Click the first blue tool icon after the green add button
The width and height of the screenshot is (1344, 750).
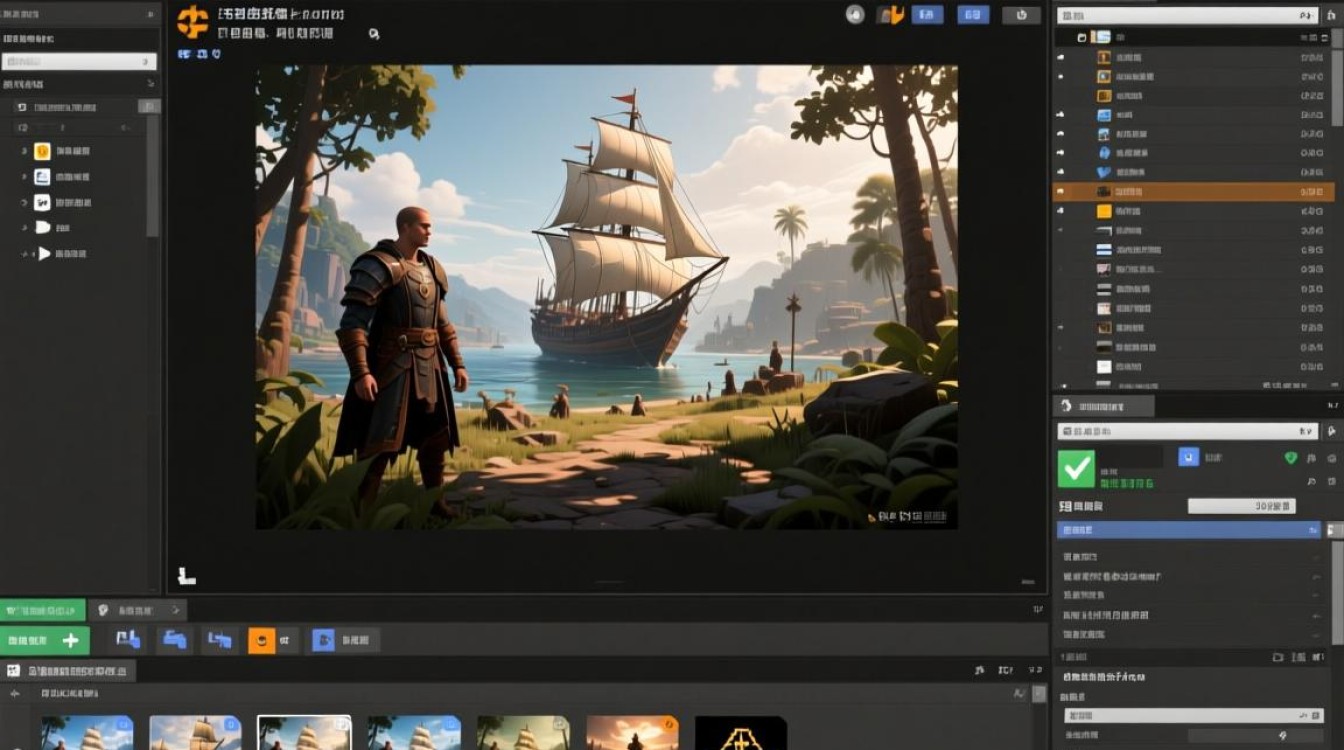point(129,641)
